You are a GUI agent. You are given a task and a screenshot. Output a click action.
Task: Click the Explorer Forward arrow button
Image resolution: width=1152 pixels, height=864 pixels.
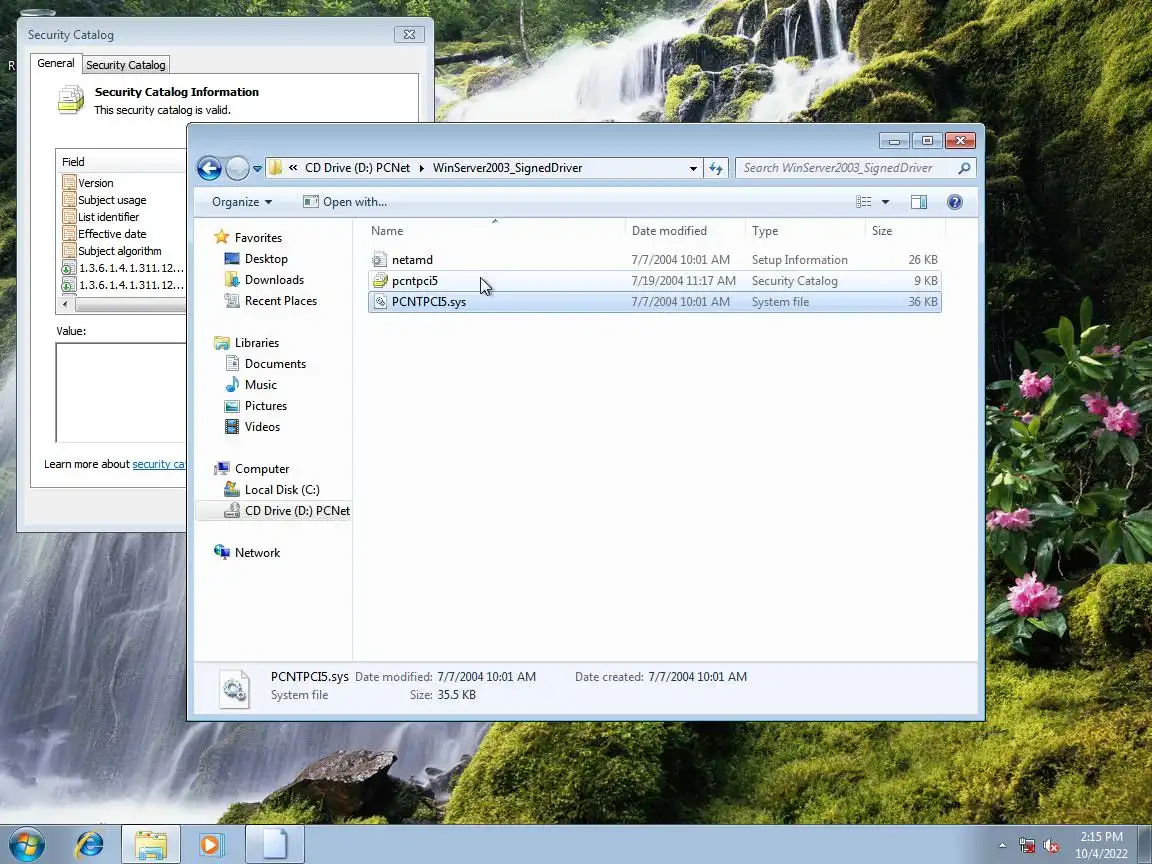coord(237,168)
